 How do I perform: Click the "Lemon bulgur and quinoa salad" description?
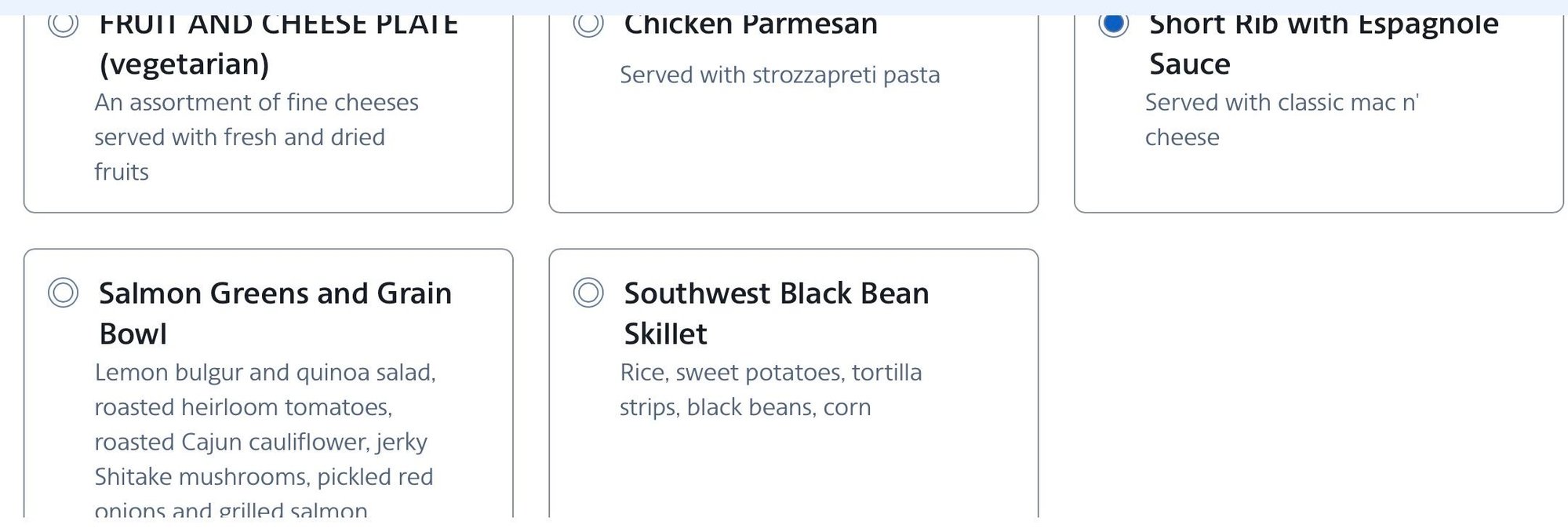[264, 373]
